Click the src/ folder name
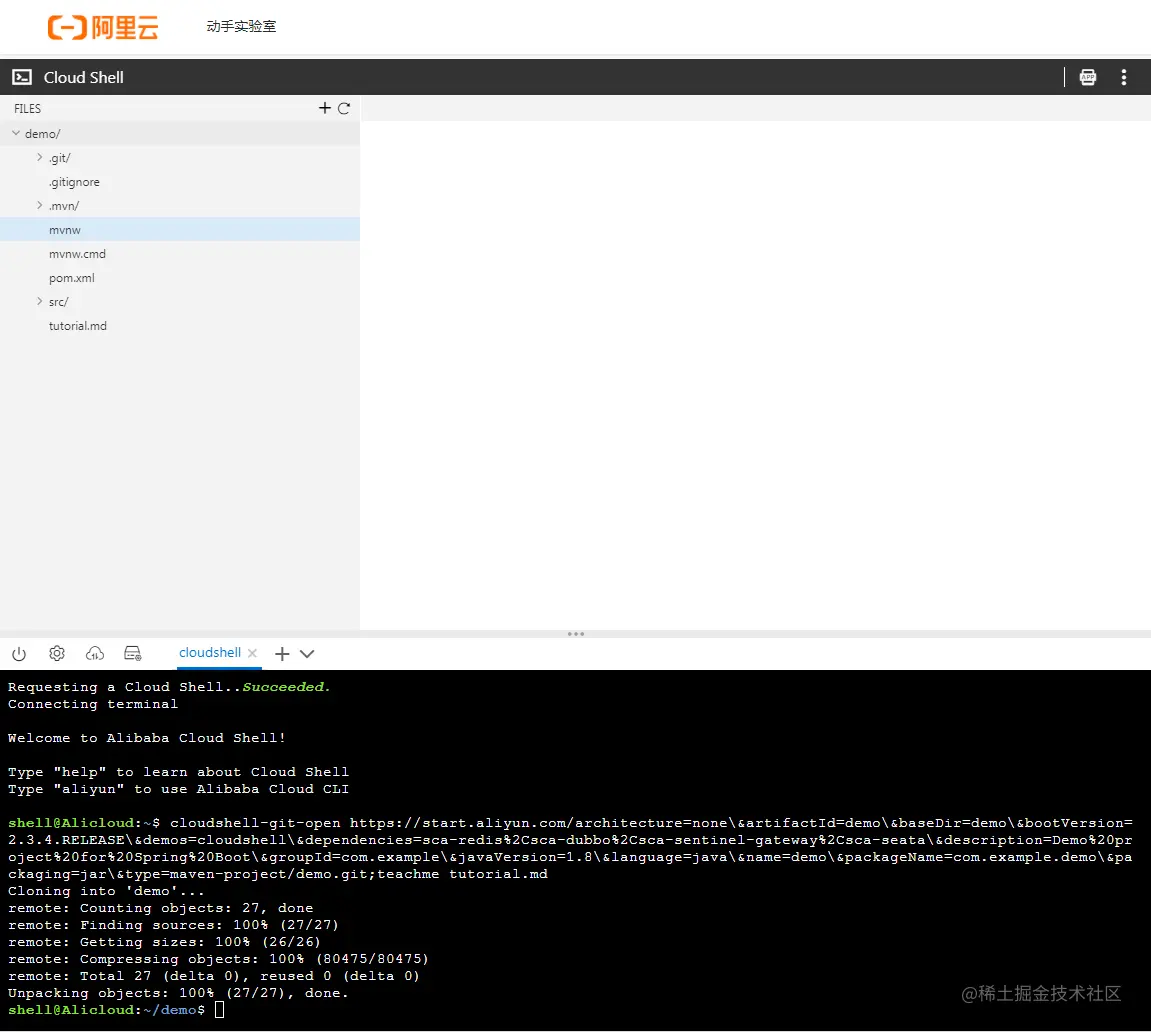1151x1033 pixels. pos(59,302)
